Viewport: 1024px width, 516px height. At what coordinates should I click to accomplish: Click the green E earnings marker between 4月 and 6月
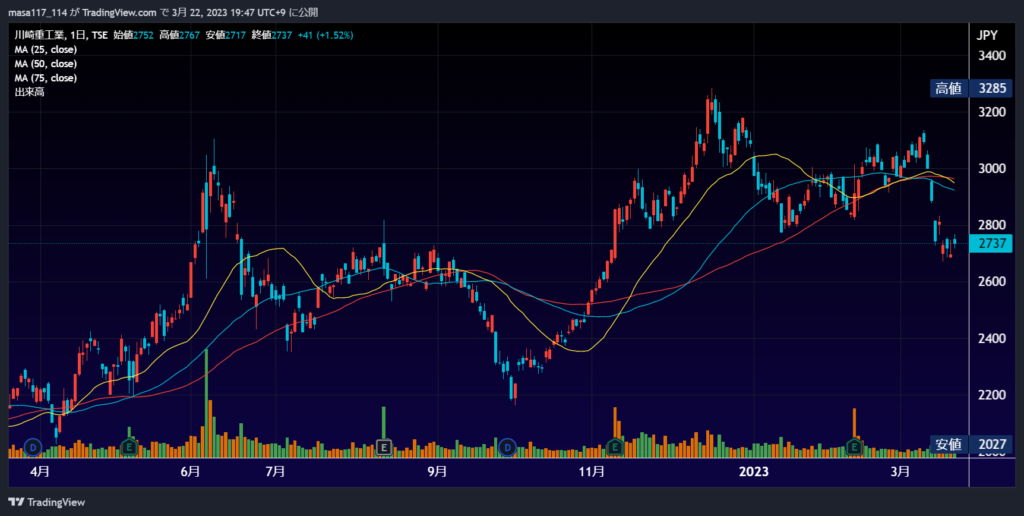pos(129,447)
